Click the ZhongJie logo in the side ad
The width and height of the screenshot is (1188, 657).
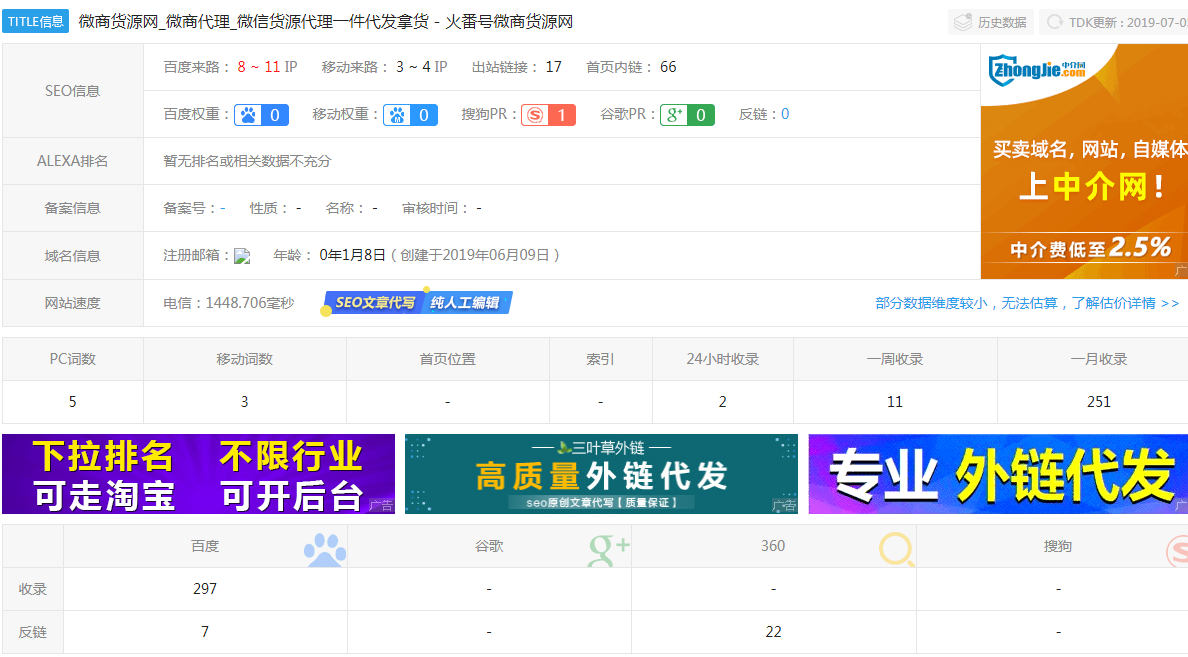1037,71
